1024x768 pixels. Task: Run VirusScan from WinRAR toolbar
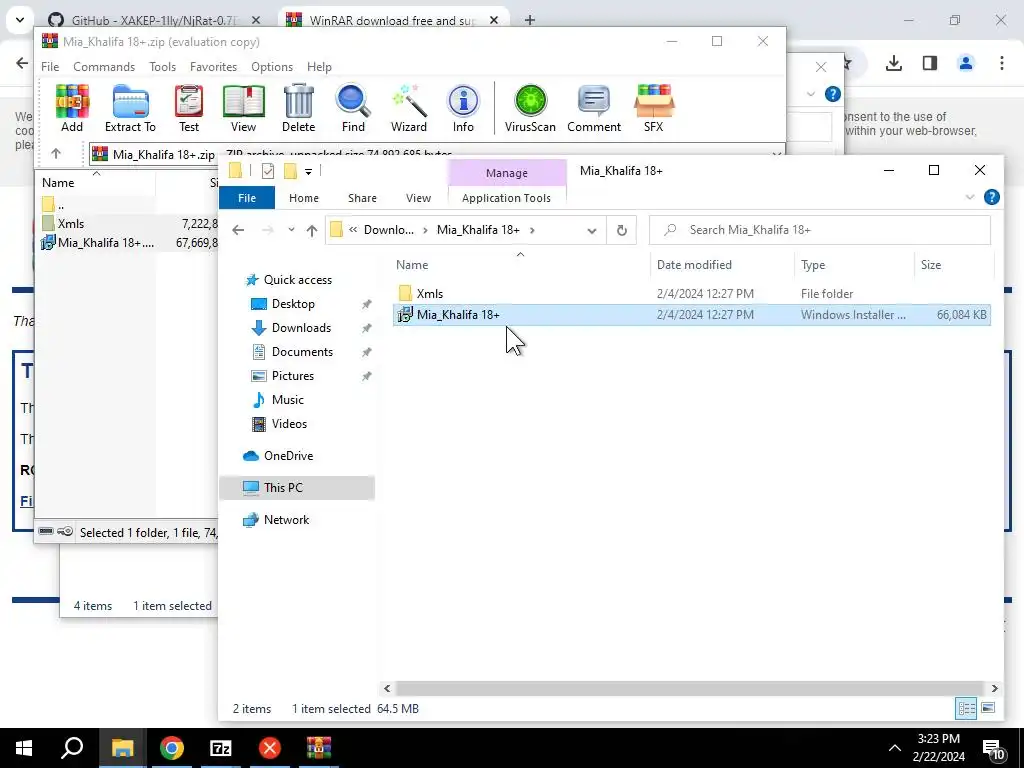point(530,108)
